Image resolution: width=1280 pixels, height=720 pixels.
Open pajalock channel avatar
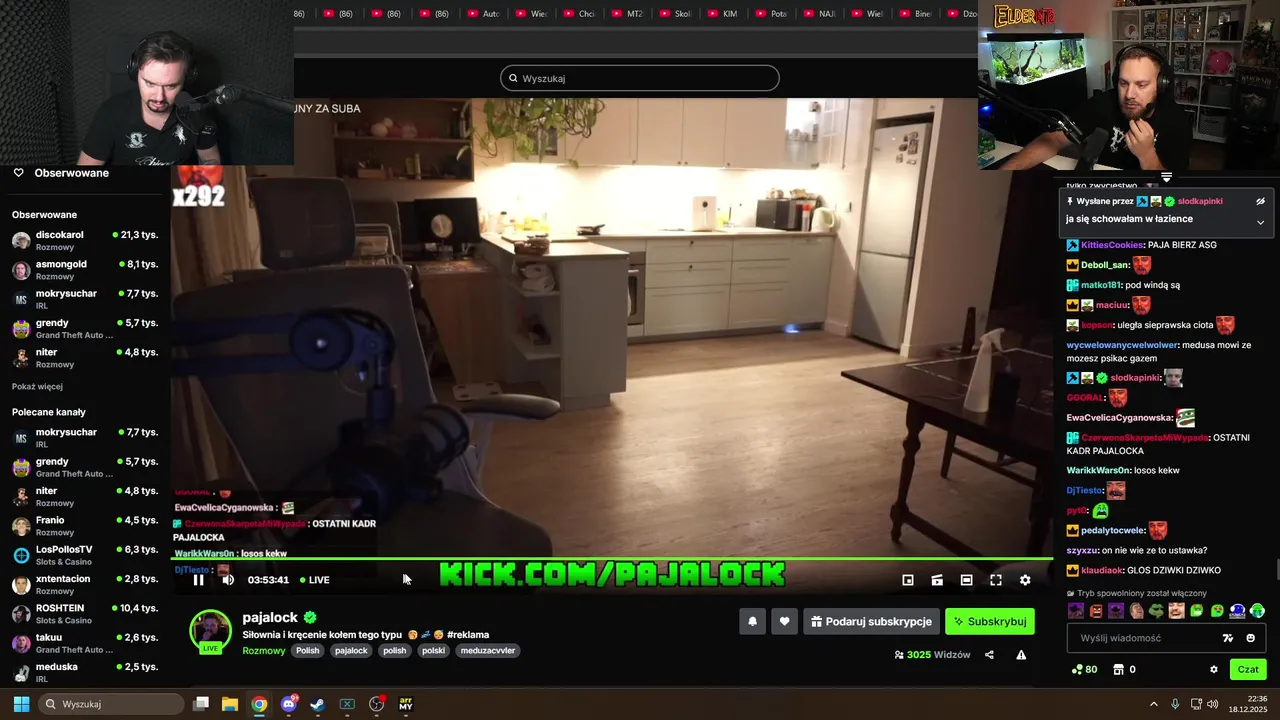[211, 631]
